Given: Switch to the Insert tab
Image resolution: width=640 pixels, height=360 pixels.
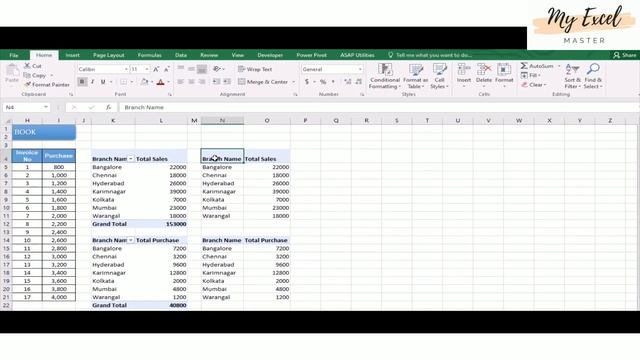Looking at the screenshot, I should click(x=72, y=55).
